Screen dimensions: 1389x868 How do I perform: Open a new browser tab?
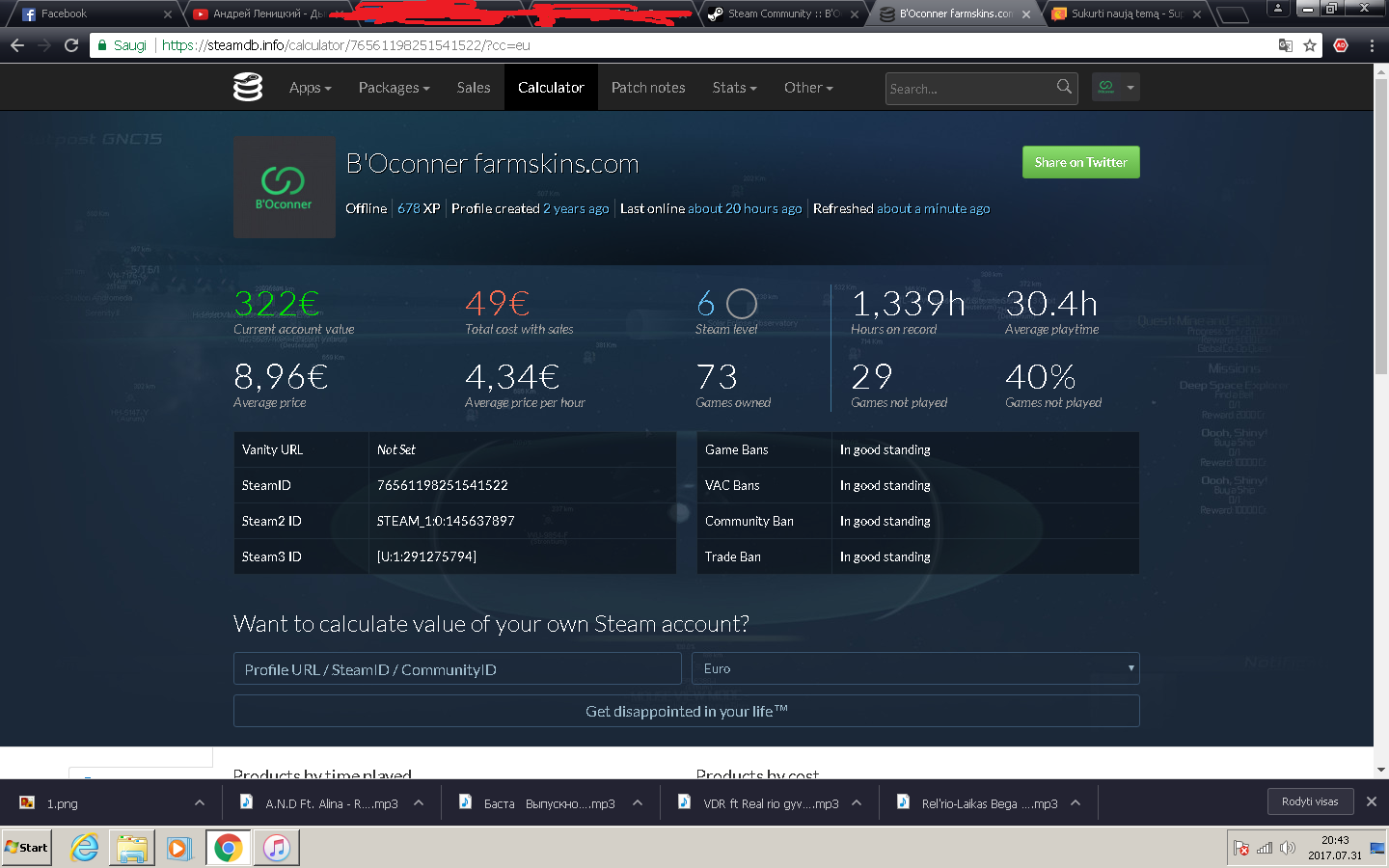[1232, 14]
